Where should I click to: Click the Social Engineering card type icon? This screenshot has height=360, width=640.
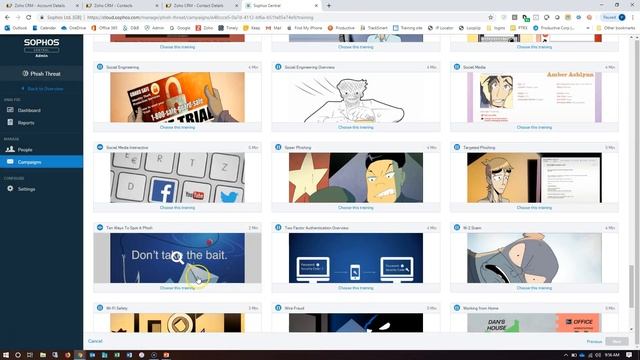point(100,67)
